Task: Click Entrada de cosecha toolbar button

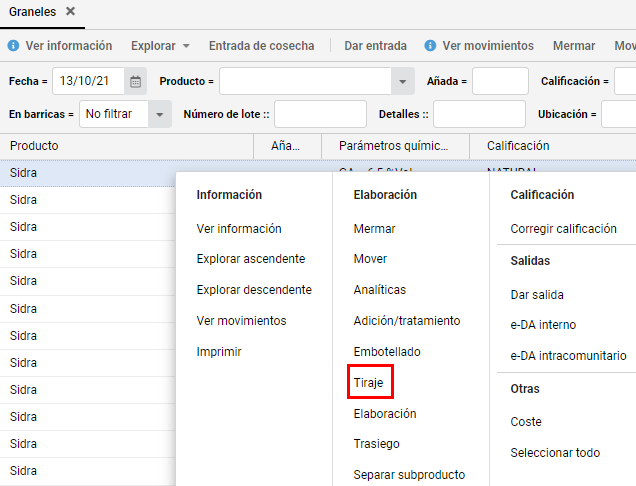Action: (262, 46)
